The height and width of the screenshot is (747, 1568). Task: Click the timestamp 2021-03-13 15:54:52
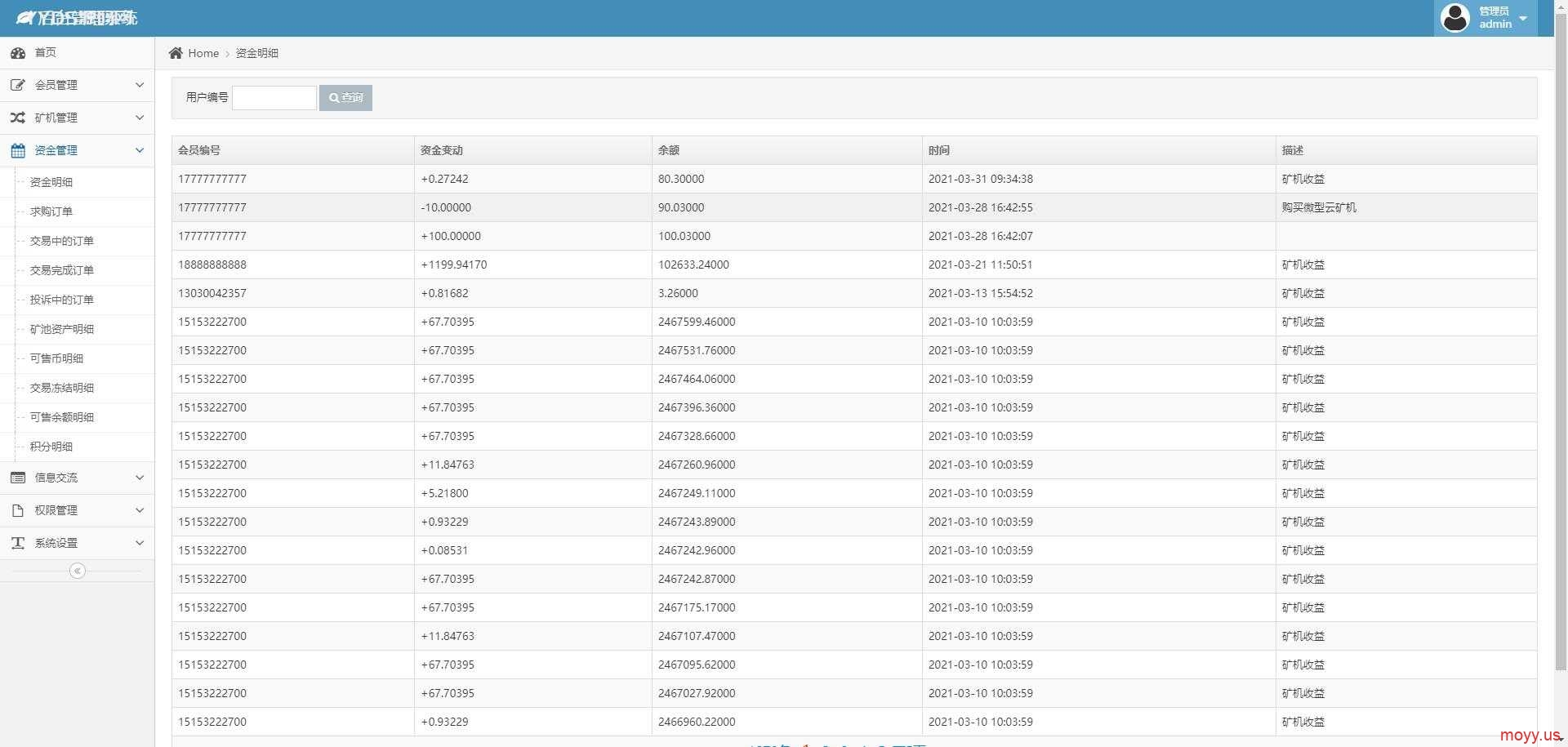[x=981, y=293]
